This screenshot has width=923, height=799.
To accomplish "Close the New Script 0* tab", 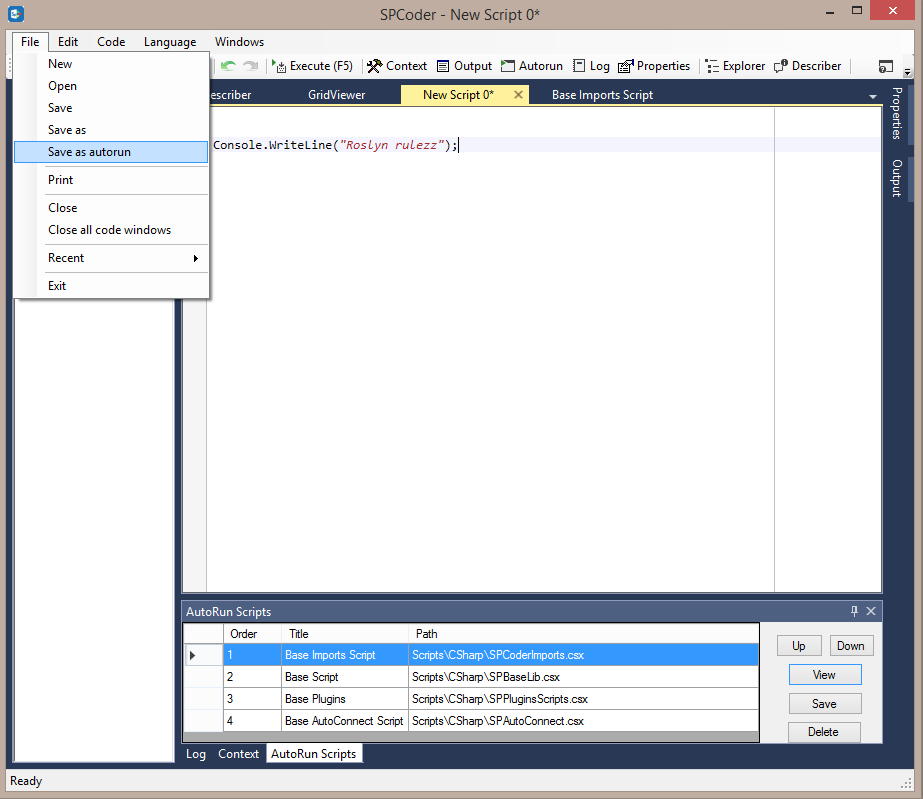I will [x=519, y=94].
